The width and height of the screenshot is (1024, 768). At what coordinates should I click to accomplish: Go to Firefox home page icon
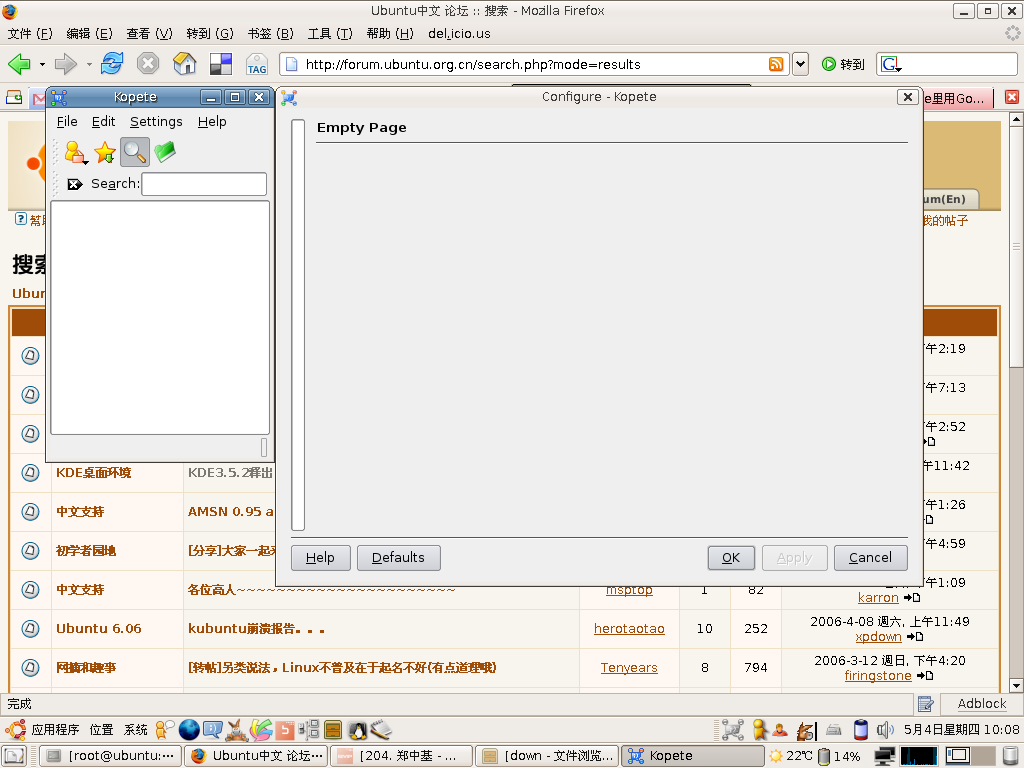[185, 64]
